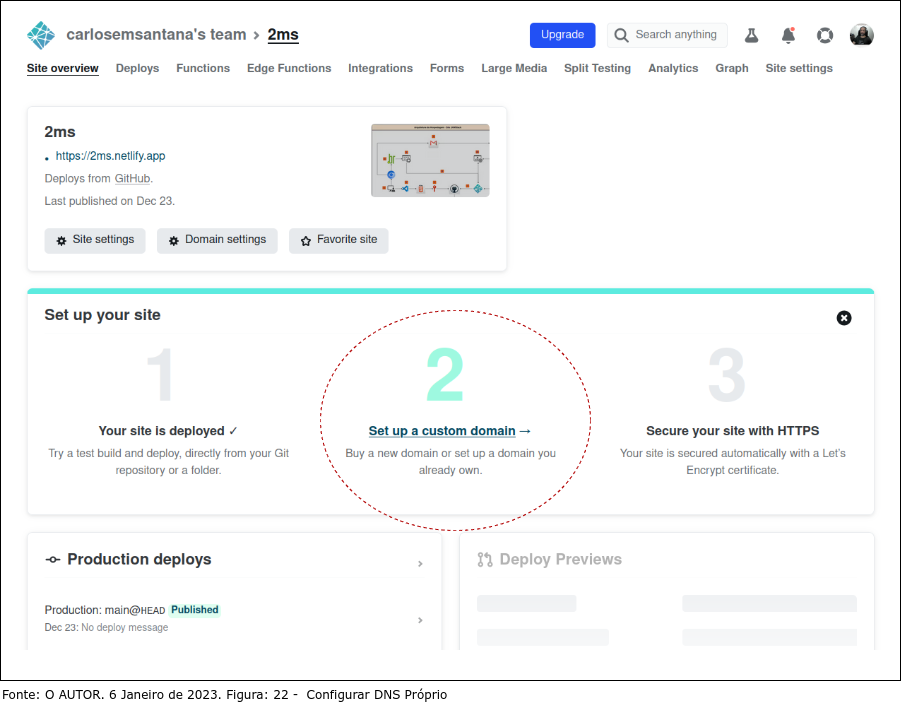Open the Functions tab
901x711 pixels.
point(203,68)
